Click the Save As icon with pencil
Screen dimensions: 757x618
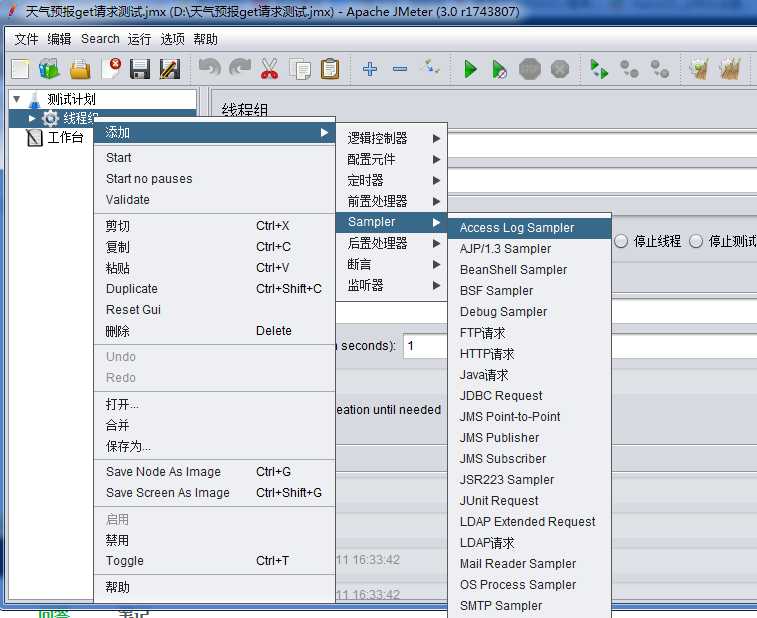click(x=169, y=69)
